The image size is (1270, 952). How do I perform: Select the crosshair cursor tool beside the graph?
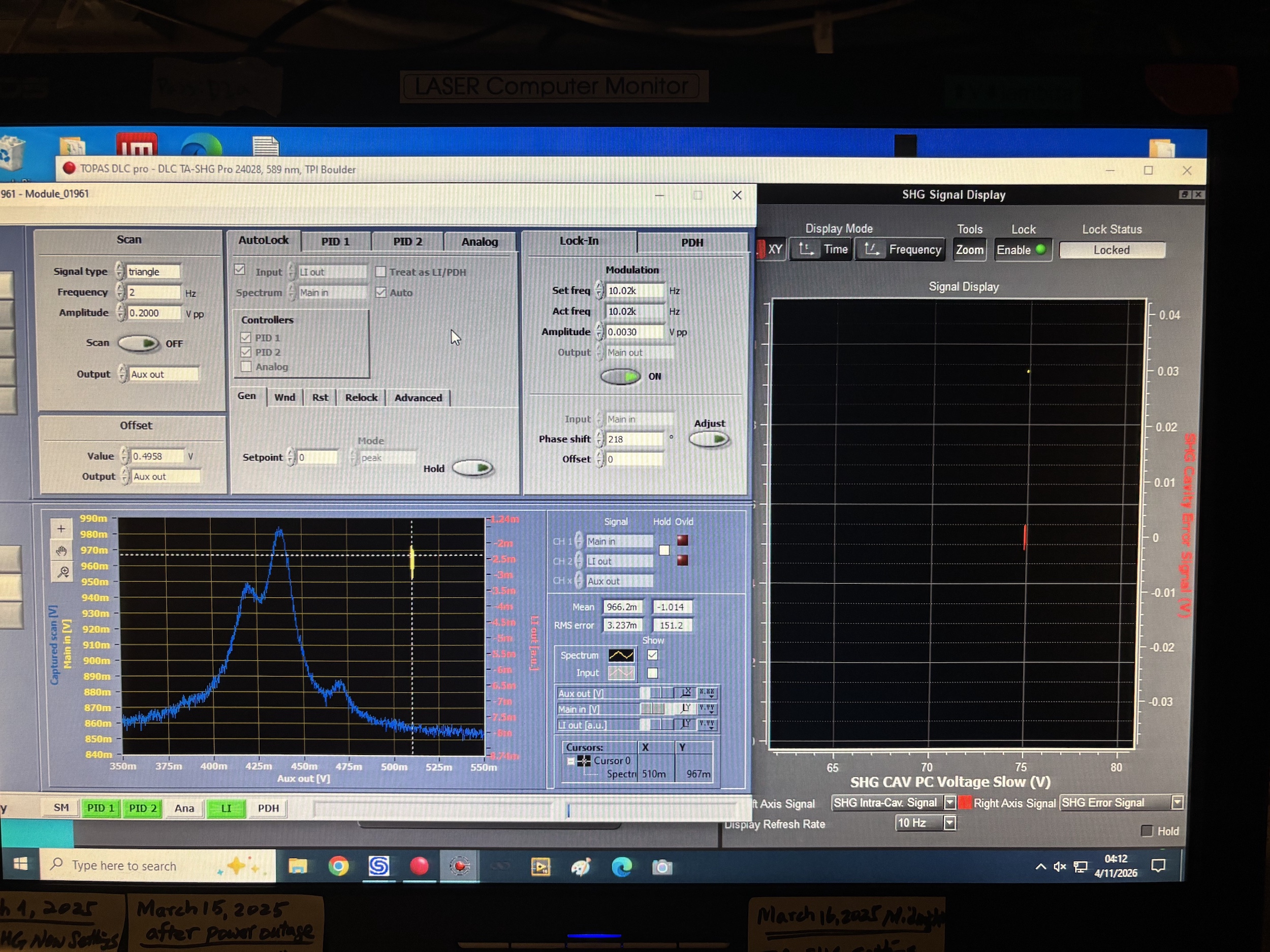(x=61, y=529)
